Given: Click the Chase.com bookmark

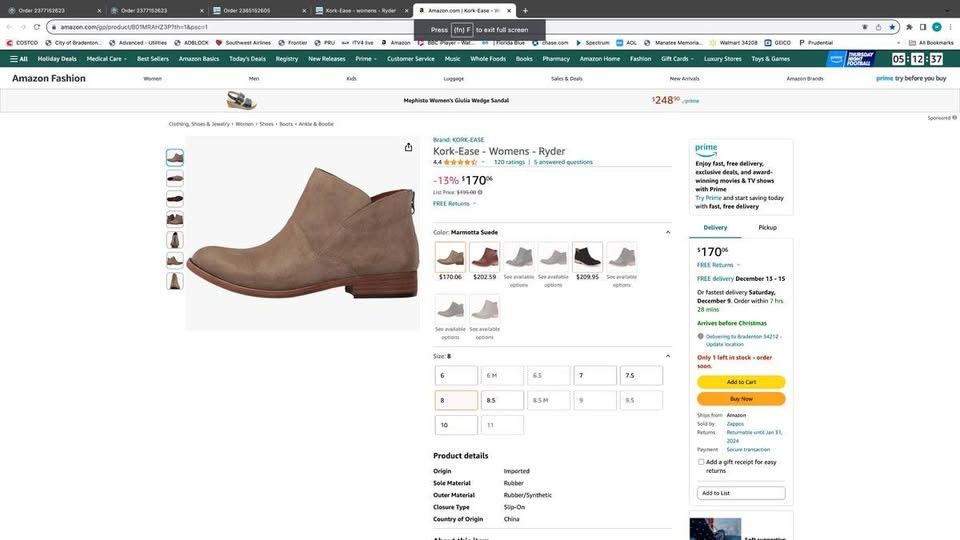Looking at the screenshot, I should coord(551,43).
